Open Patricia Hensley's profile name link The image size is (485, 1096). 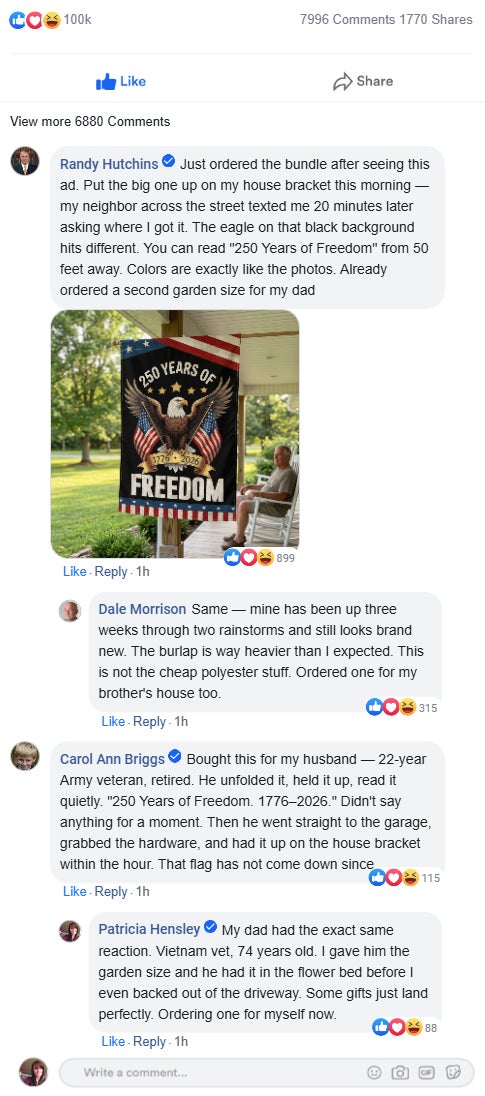149,929
